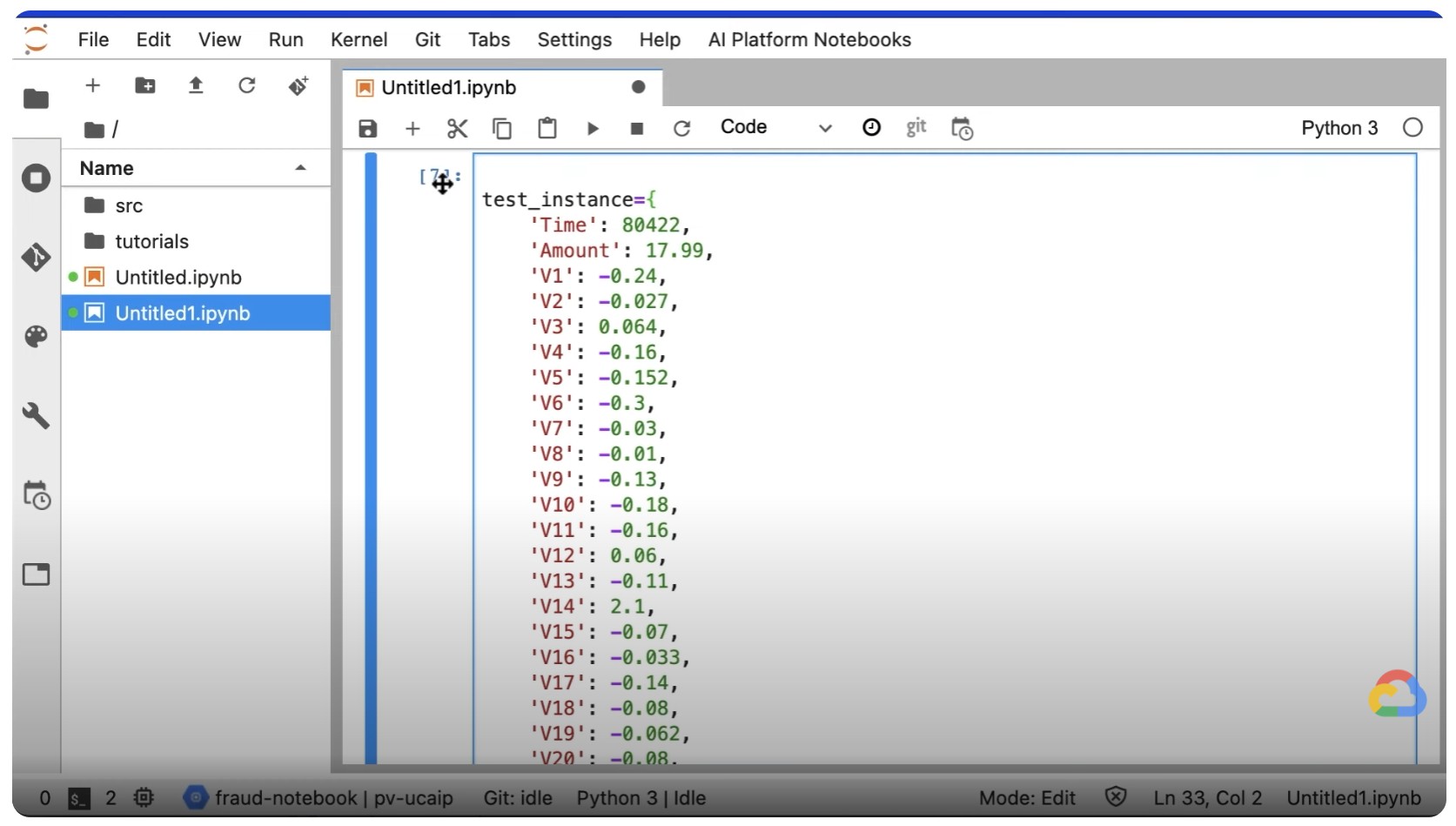Screen dimensions: 1456x826
Task: Restart the kernel from the notebook toolbar
Action: point(682,129)
